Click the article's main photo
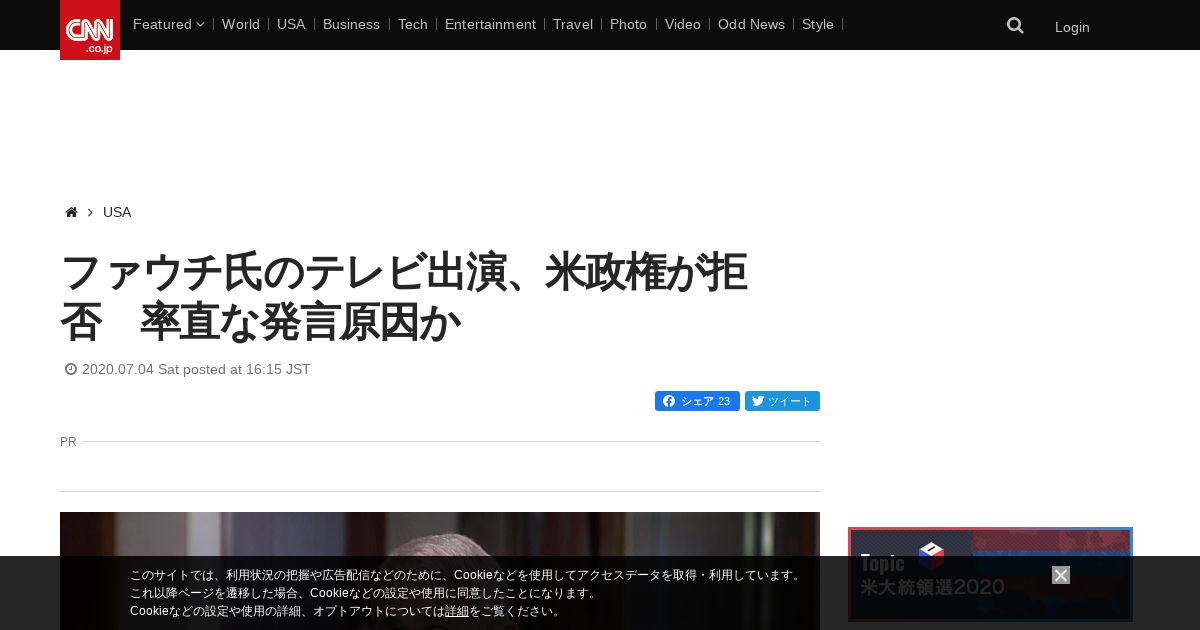This screenshot has width=1200, height=630. tap(440, 571)
